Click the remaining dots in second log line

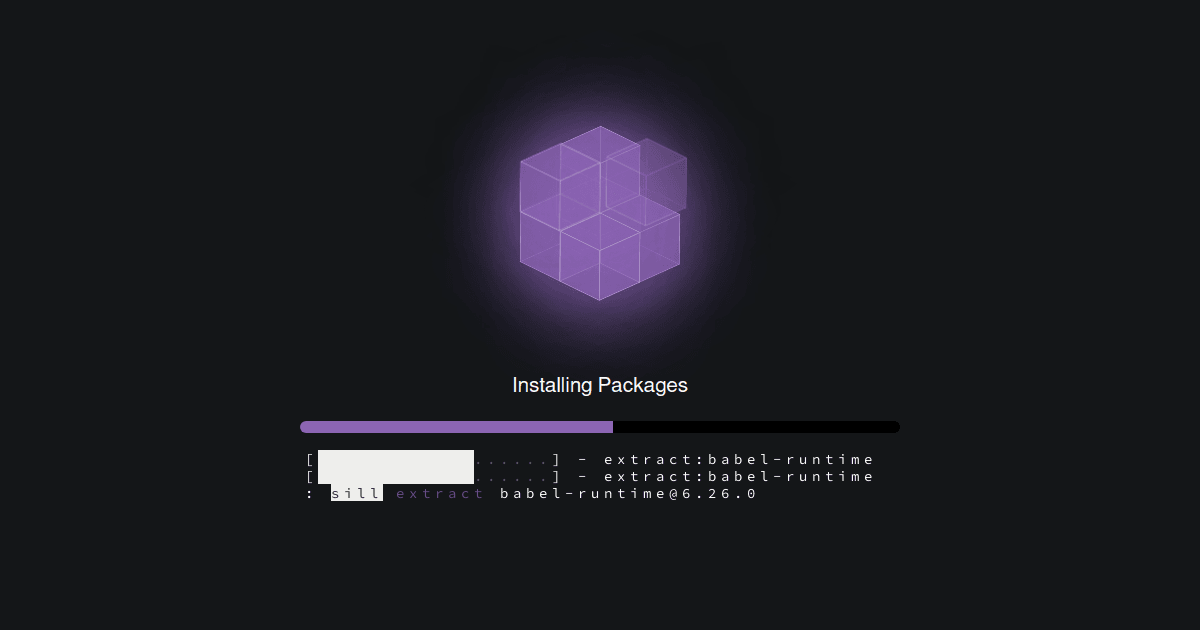click(511, 479)
